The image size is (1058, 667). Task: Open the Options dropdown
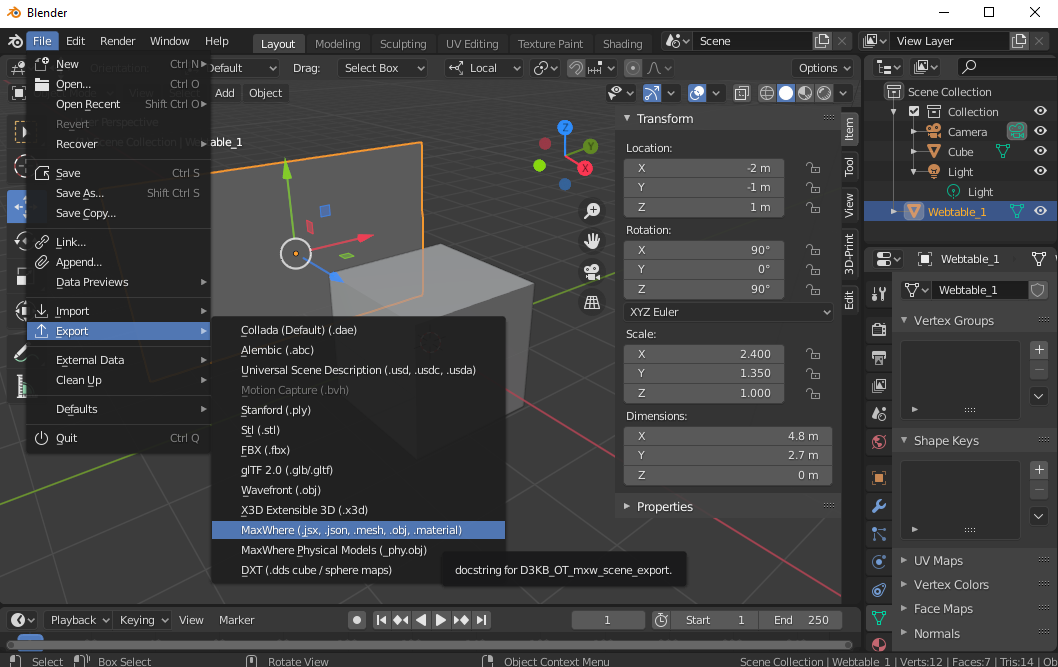(x=824, y=68)
